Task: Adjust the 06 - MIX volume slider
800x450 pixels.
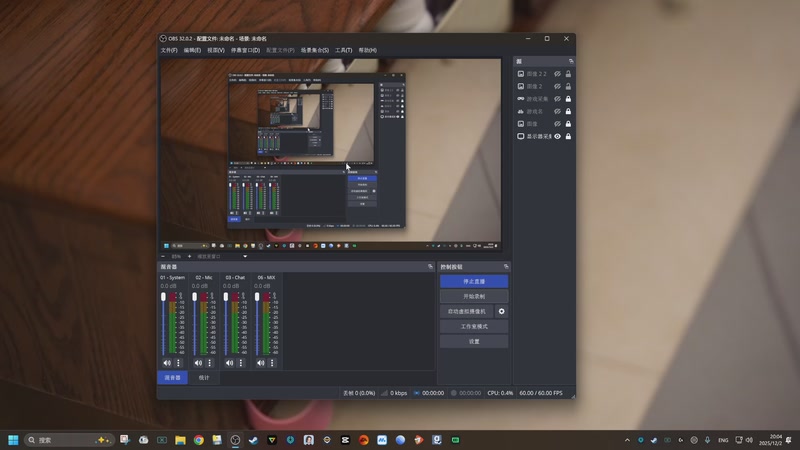Action: [257, 324]
